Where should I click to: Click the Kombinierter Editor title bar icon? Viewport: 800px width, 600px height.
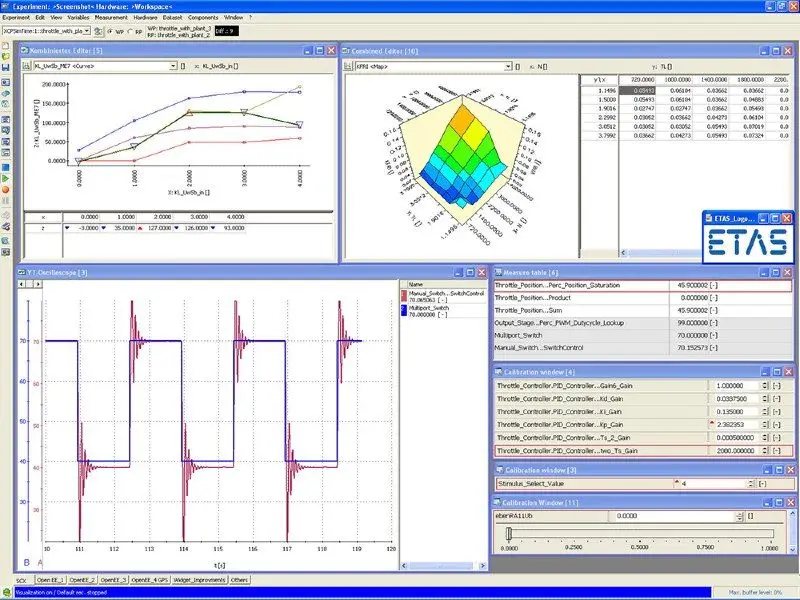point(27,48)
